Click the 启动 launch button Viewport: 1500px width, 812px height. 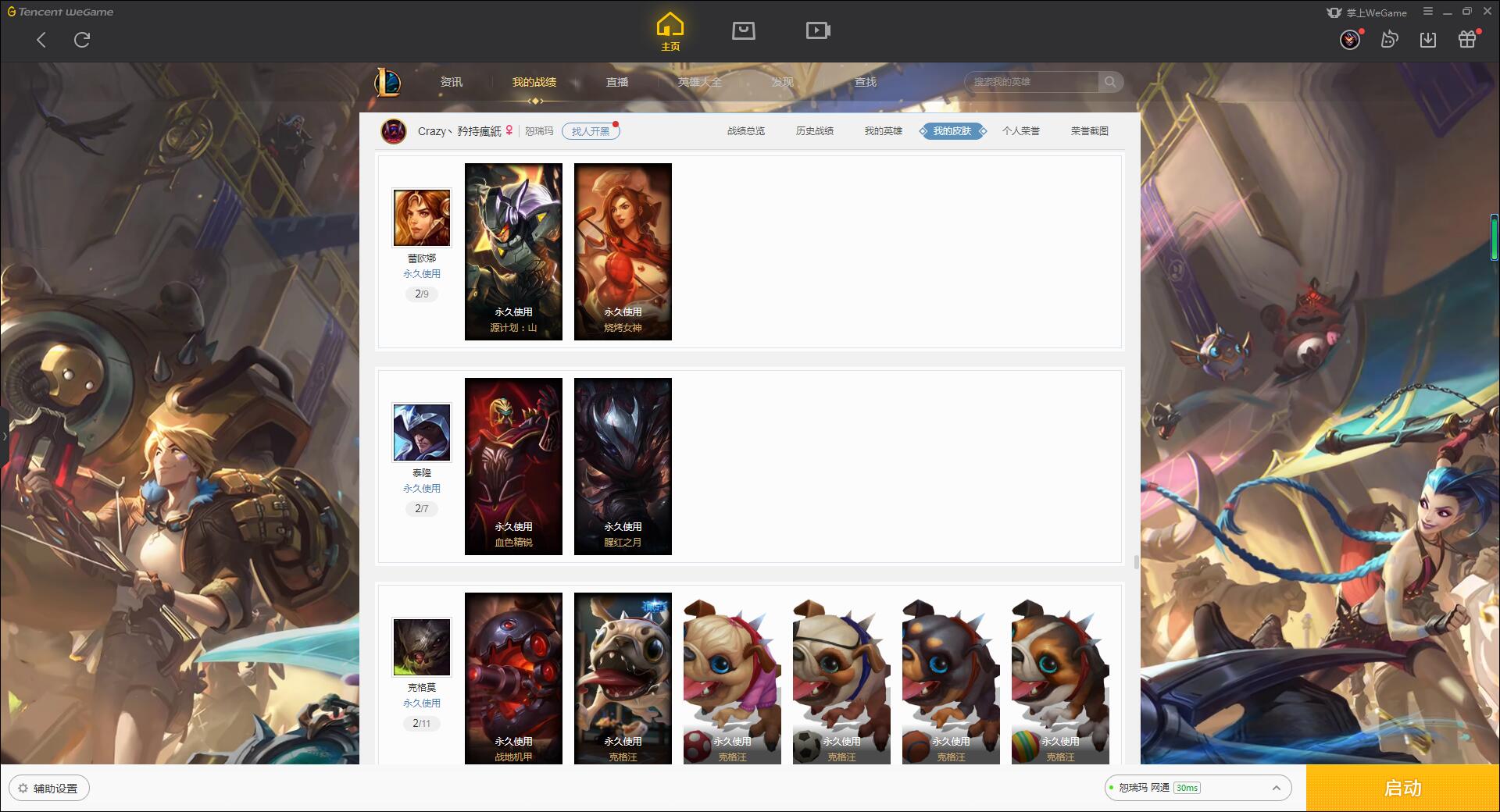[1403, 789]
